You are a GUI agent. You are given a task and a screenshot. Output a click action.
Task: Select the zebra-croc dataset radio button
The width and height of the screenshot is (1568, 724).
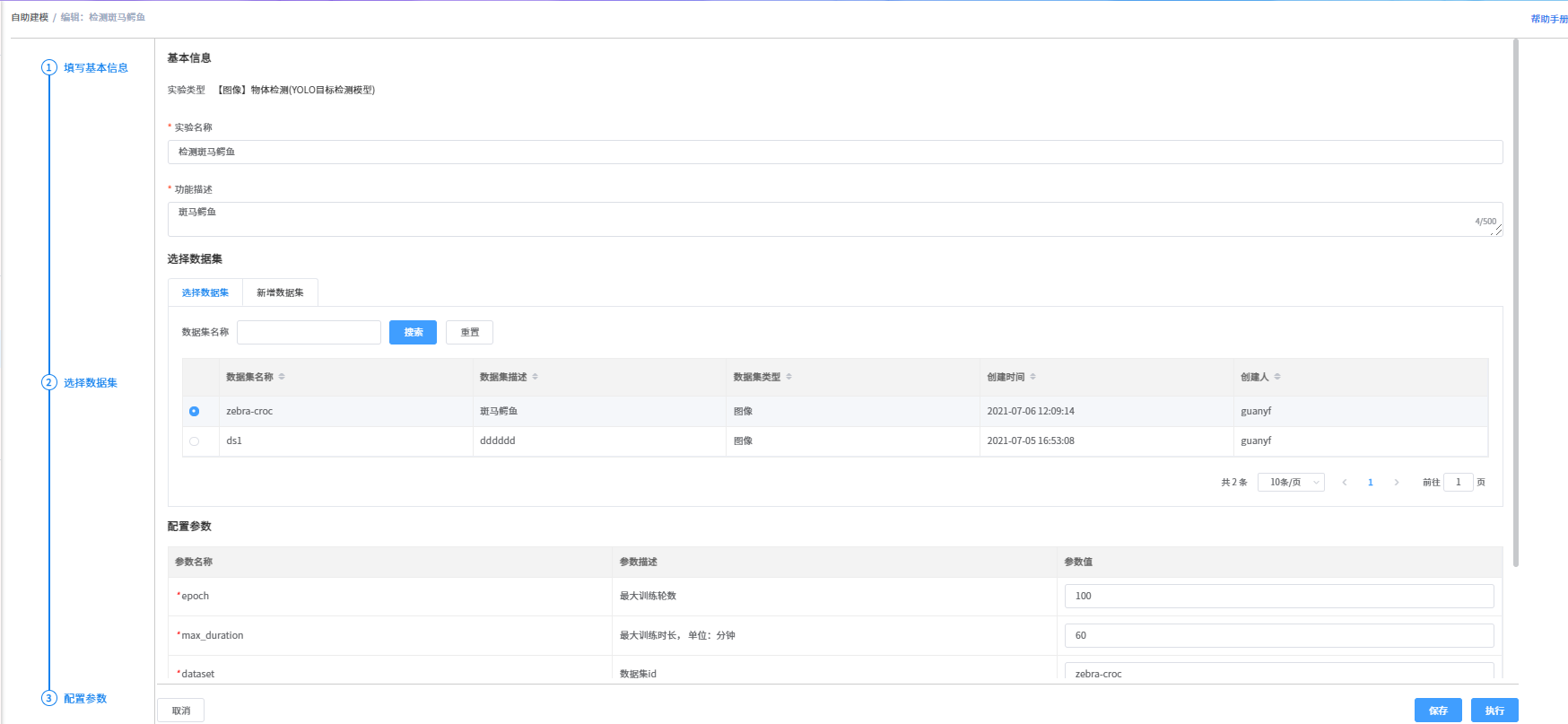click(194, 411)
